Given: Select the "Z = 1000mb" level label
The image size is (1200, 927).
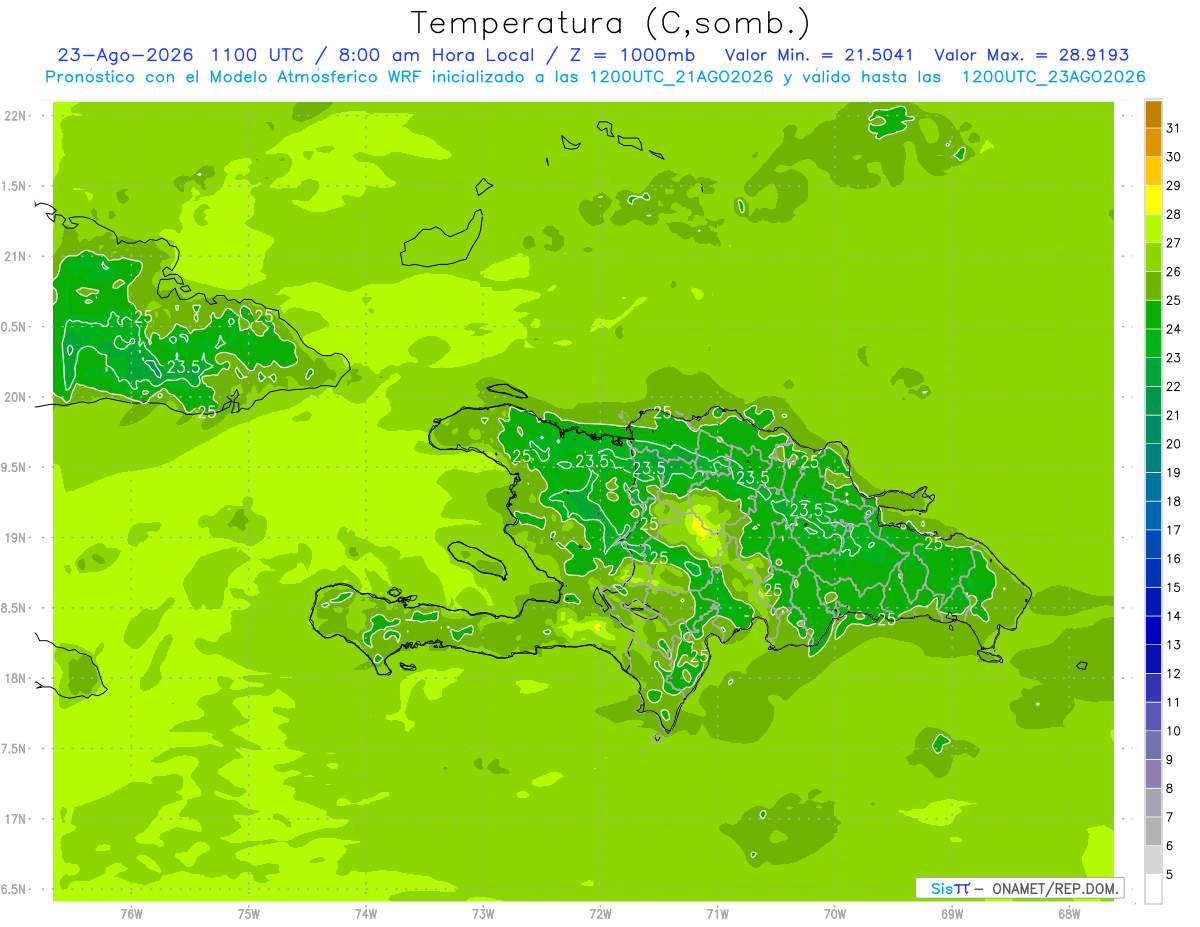Looking at the screenshot, I should [632, 55].
